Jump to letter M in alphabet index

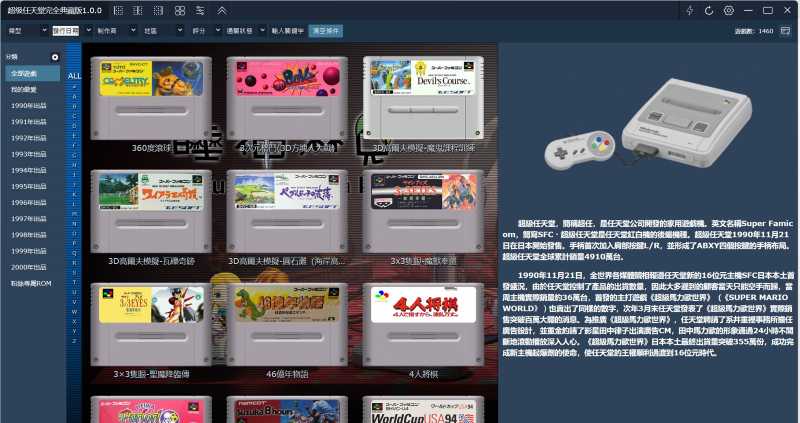(x=74, y=214)
